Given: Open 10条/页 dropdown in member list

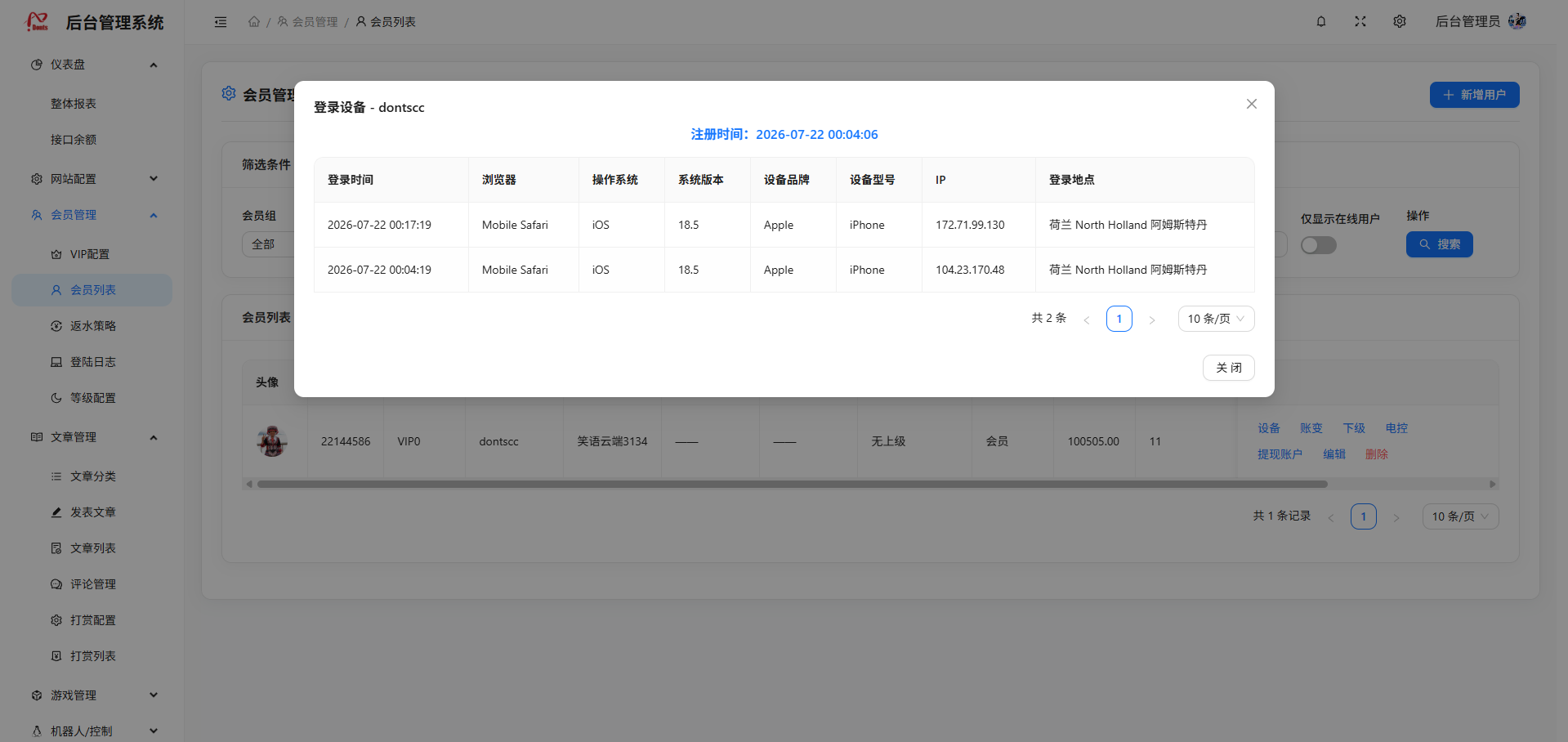Looking at the screenshot, I should tap(1460, 516).
